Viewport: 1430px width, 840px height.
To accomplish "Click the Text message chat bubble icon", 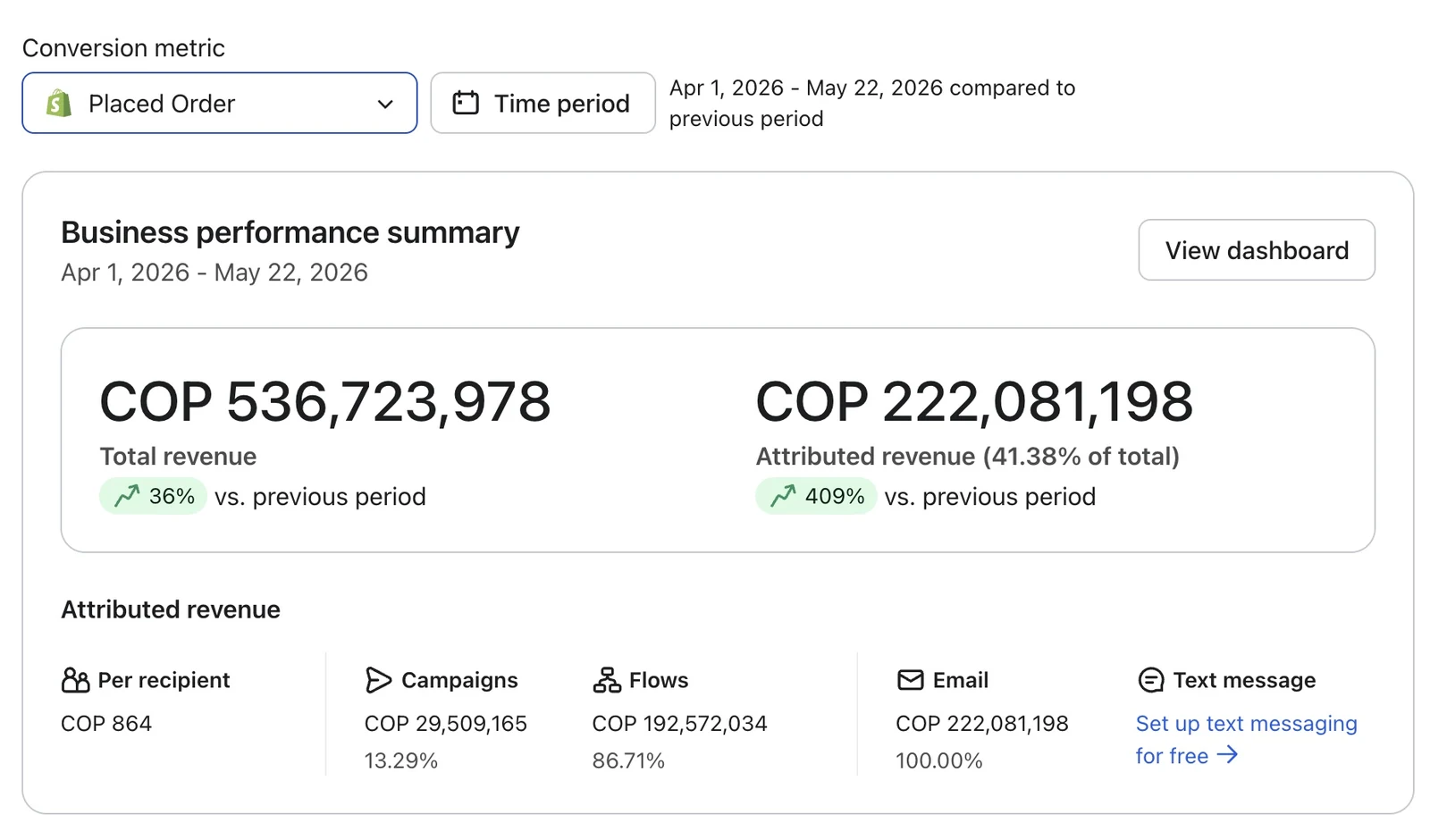I will [1151, 681].
